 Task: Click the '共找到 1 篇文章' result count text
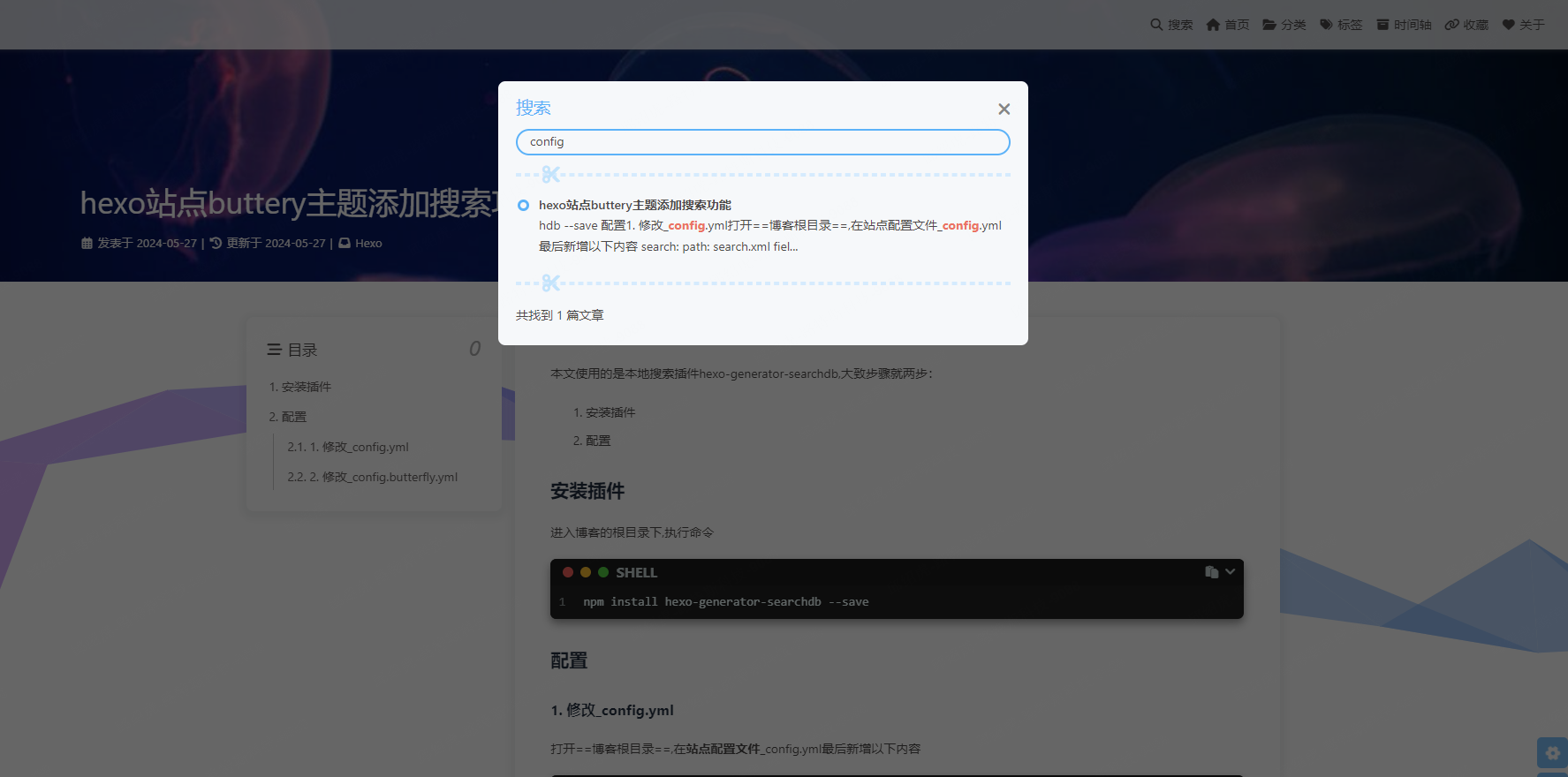pyautogui.click(x=560, y=315)
